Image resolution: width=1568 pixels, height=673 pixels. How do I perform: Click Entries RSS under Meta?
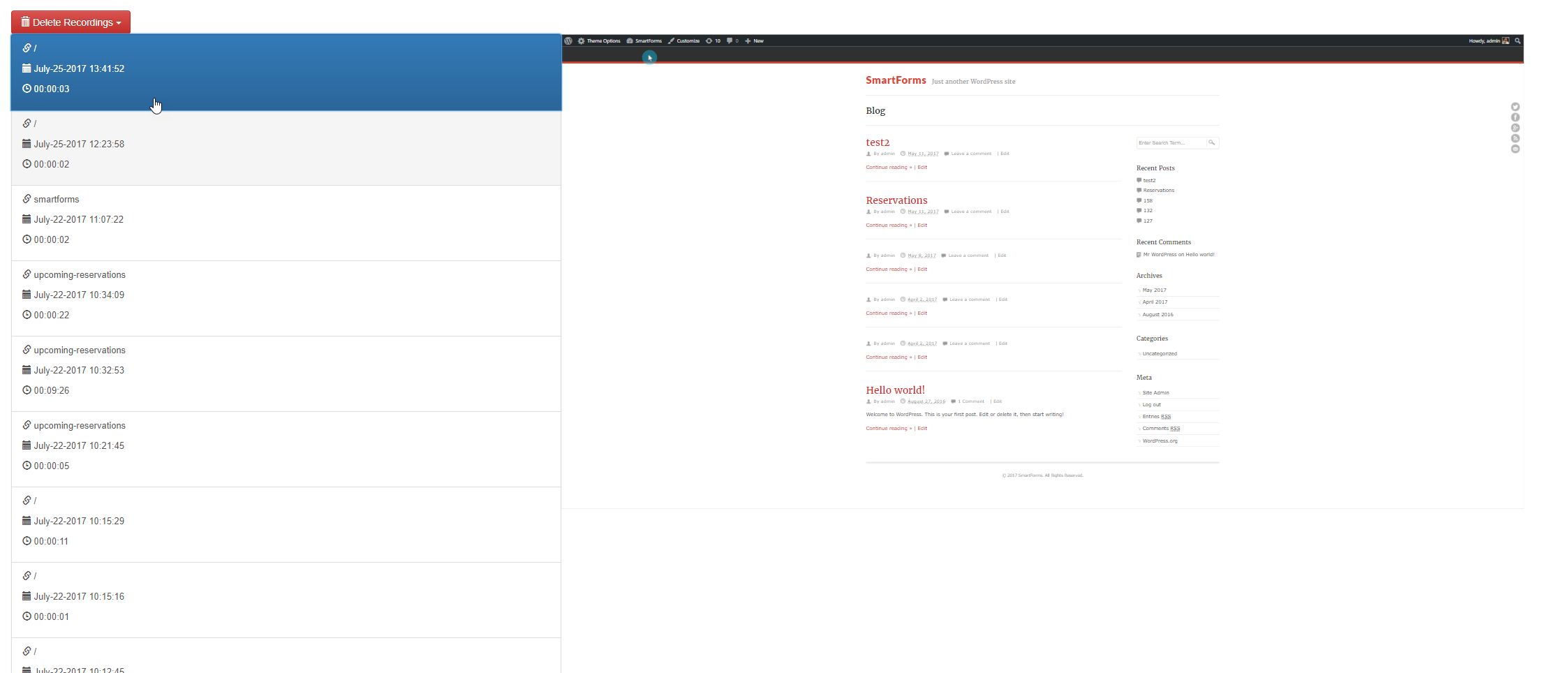coord(1156,417)
